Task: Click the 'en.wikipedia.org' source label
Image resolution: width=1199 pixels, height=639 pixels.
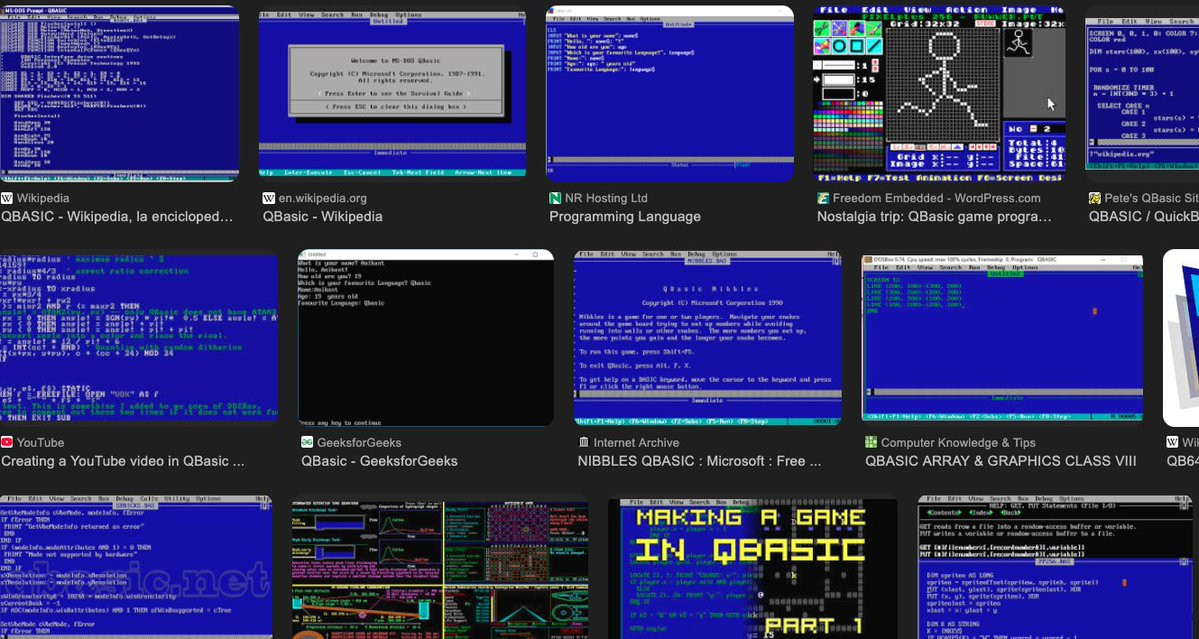Action: 323,198
